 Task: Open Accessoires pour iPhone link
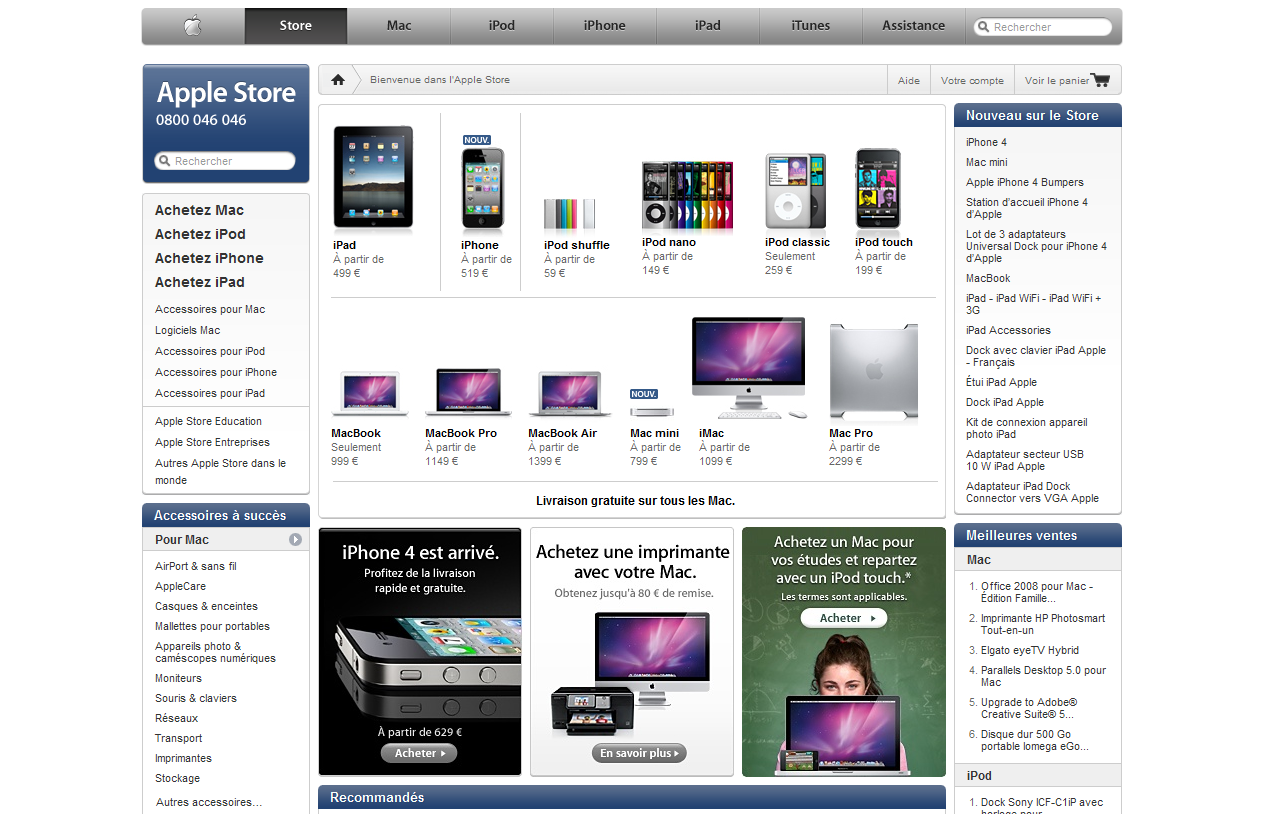click(x=216, y=372)
